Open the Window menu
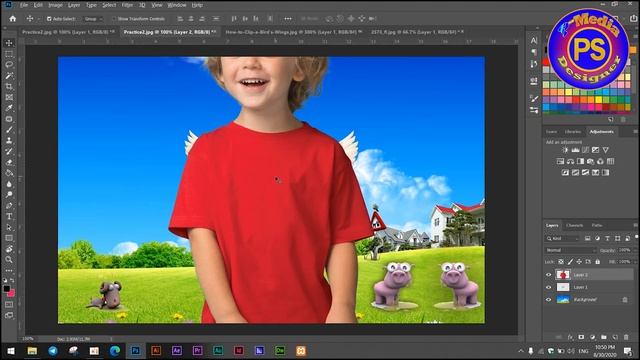This screenshot has width=640, height=360. tap(177, 5)
